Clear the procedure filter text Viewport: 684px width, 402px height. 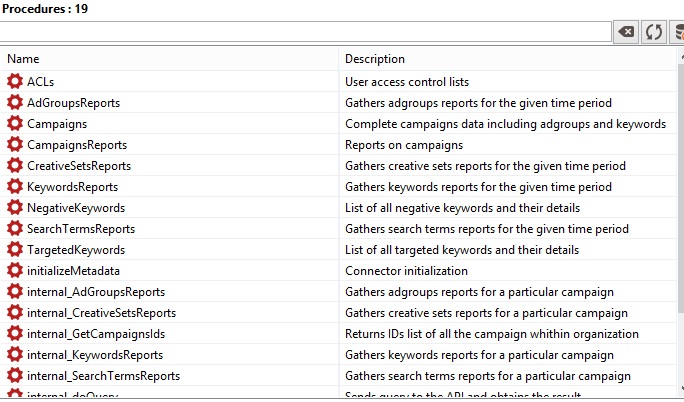(626, 32)
